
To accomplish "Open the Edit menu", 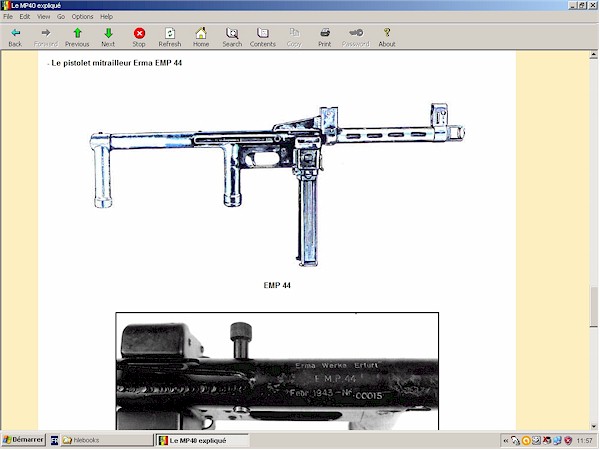I will pos(25,16).
